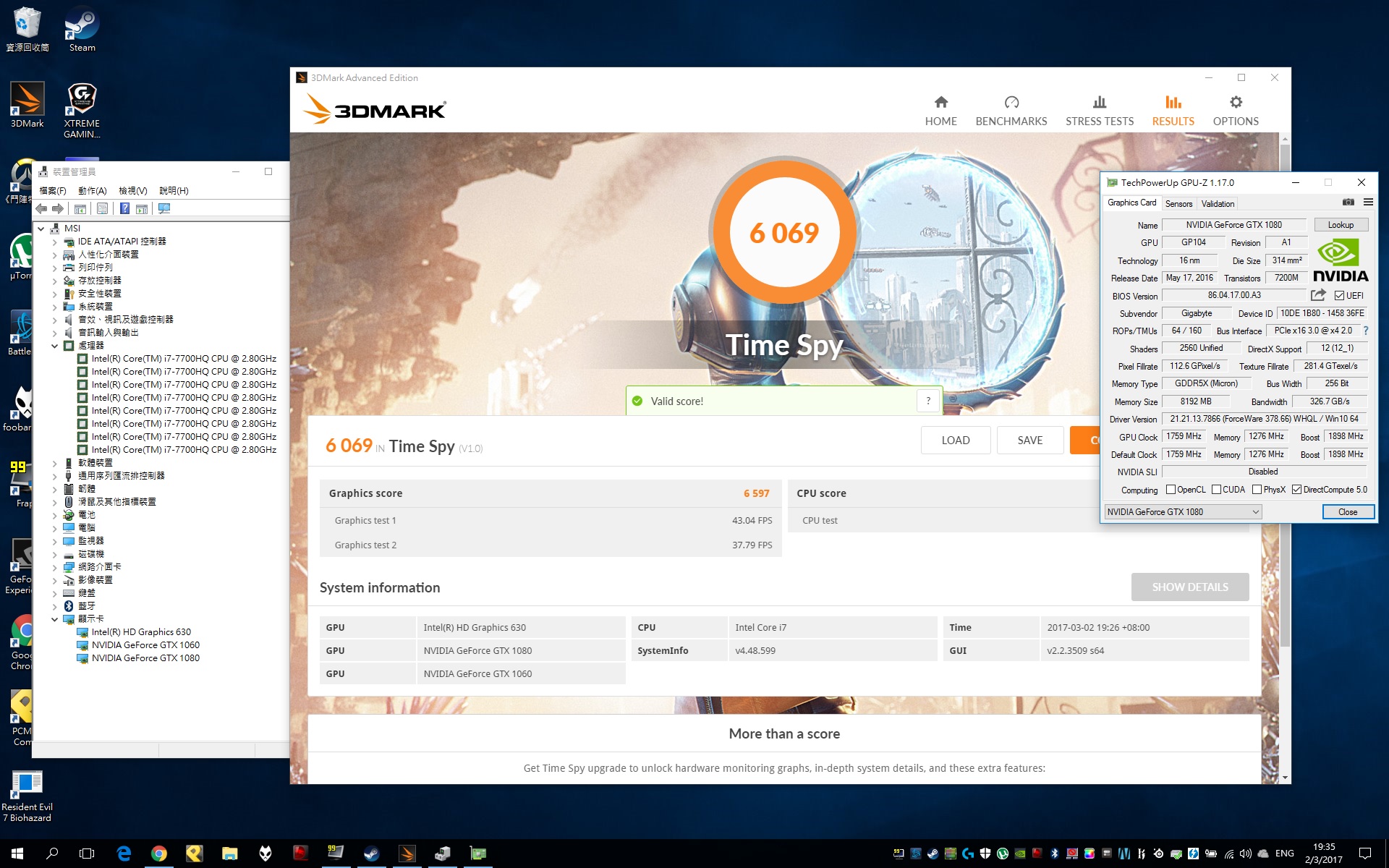Open the 動作(A) menu in Device Manager
Viewport: 1389px width, 868px height.
(92, 191)
